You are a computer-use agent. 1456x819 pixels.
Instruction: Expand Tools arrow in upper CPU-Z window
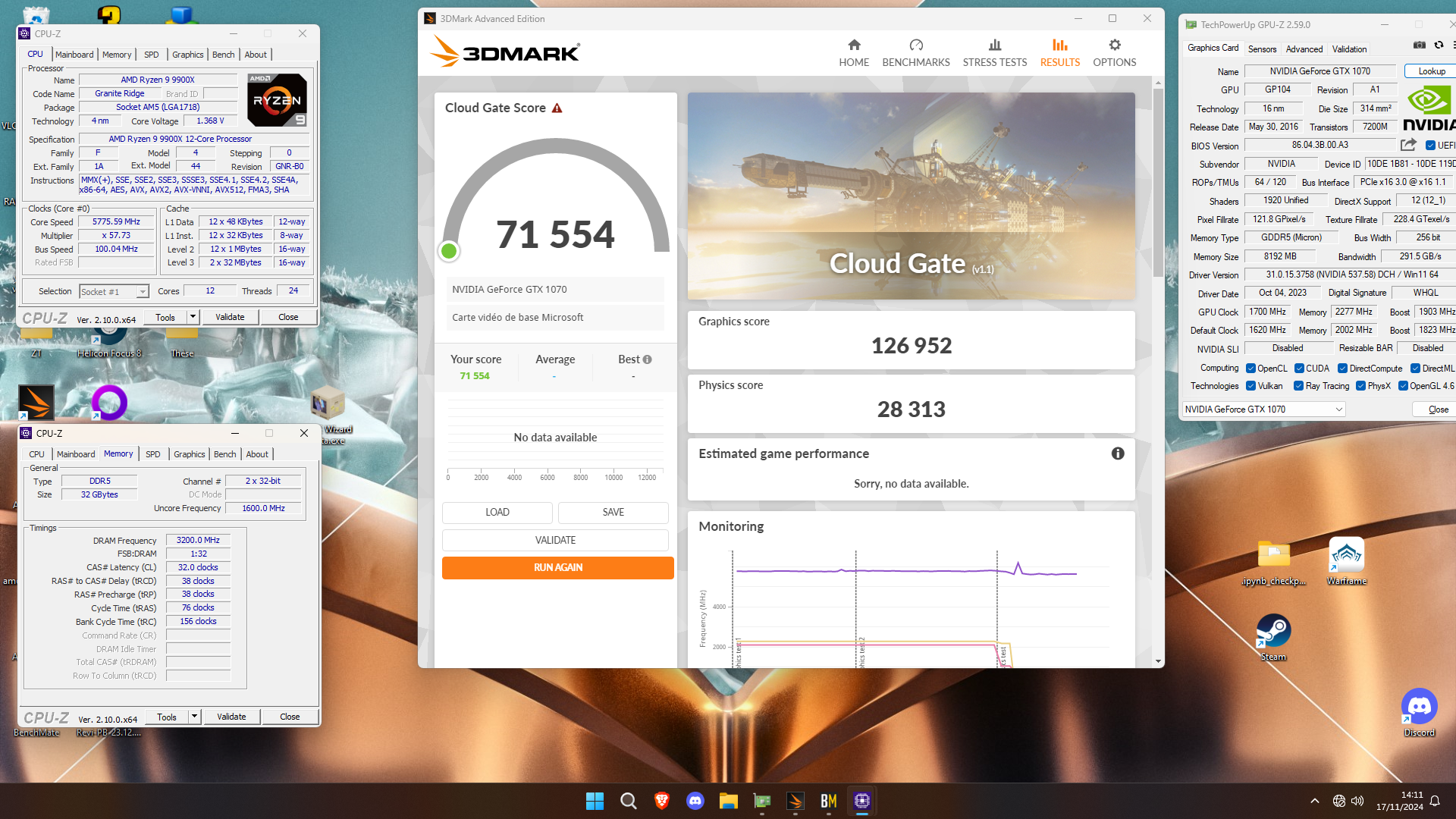(x=193, y=317)
